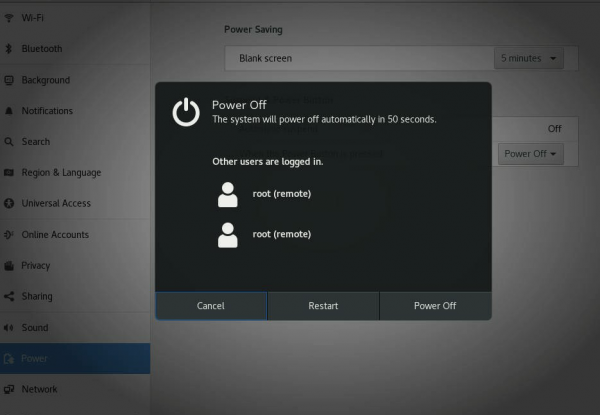Open the Blank screen 5 minutes dropdown
The height and width of the screenshot is (415, 600).
pyautogui.click(x=528, y=59)
